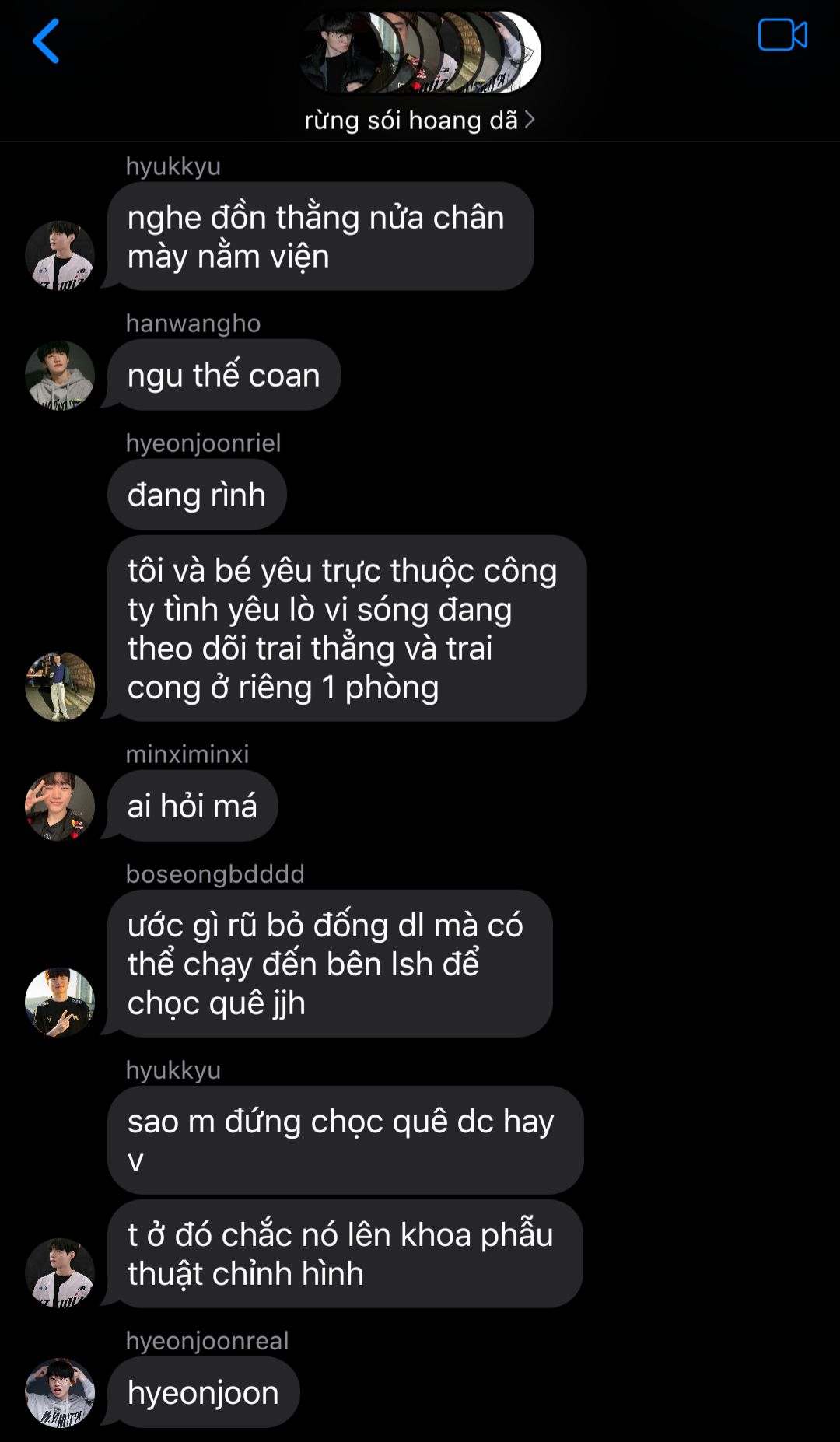840x1442 pixels.
Task: Tap boseongbdddd's avatar
Action: click(x=60, y=1002)
